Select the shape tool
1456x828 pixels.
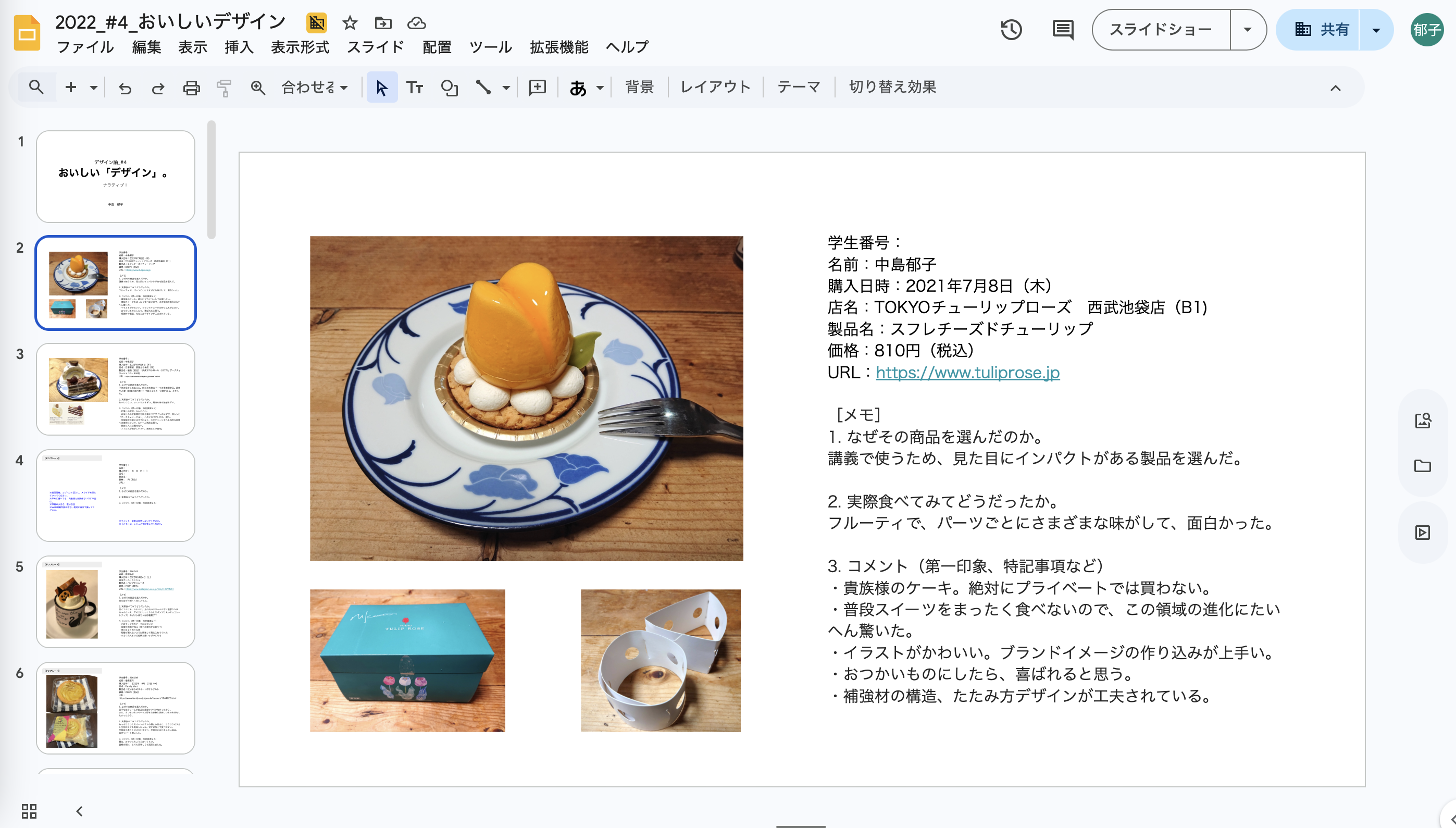click(449, 87)
